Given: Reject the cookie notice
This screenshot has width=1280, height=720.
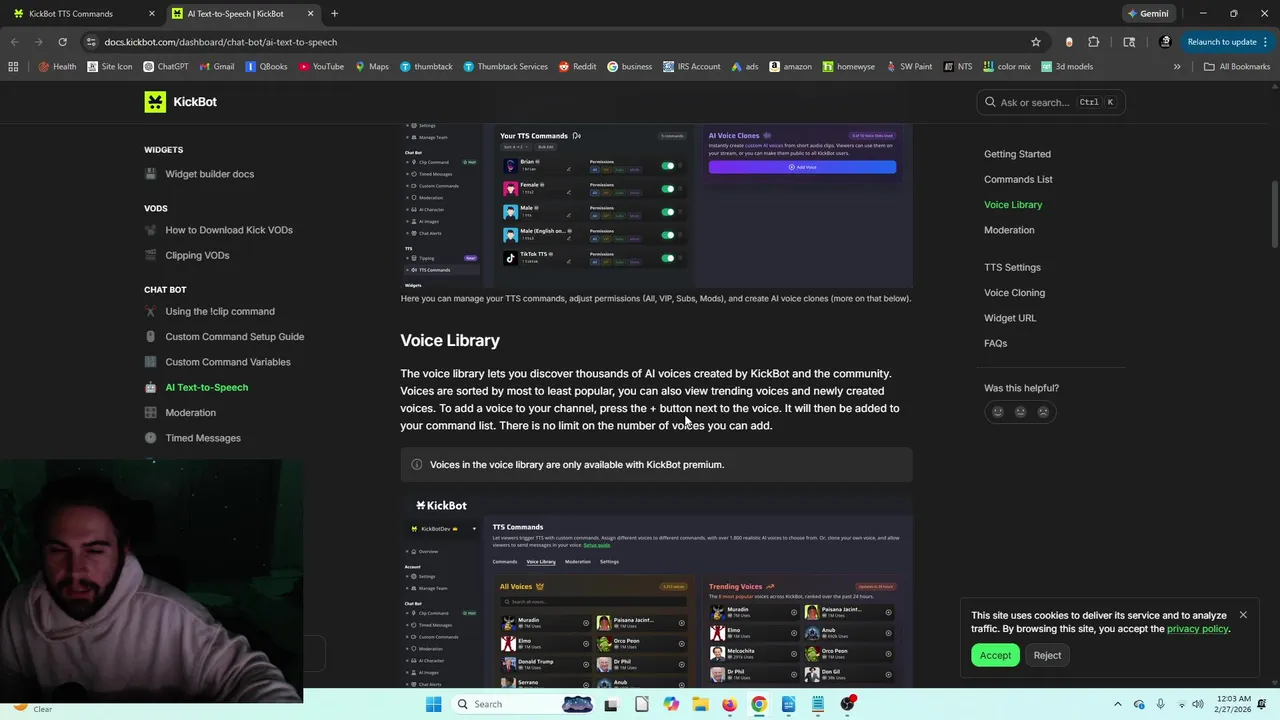Looking at the screenshot, I should tap(1047, 655).
